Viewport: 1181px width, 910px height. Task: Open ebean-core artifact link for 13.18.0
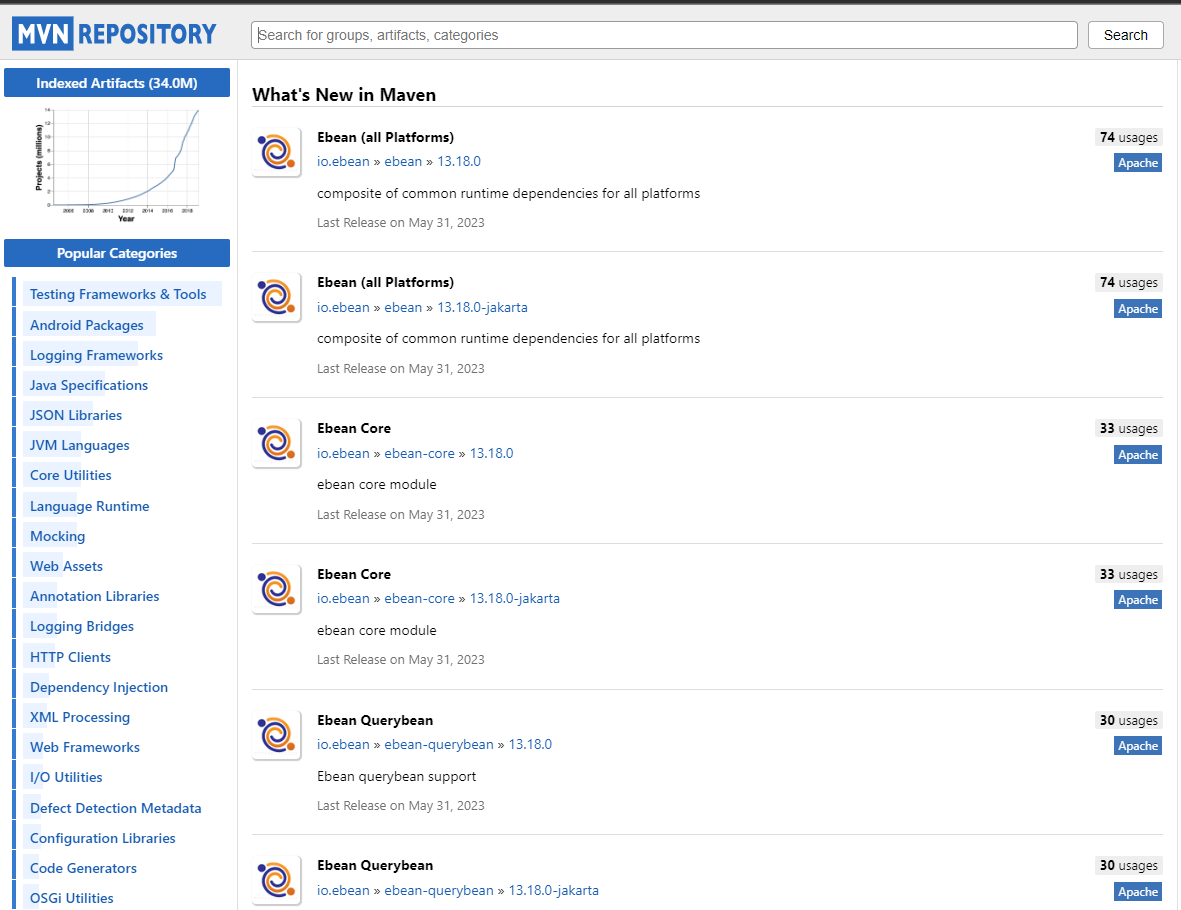tap(420, 453)
